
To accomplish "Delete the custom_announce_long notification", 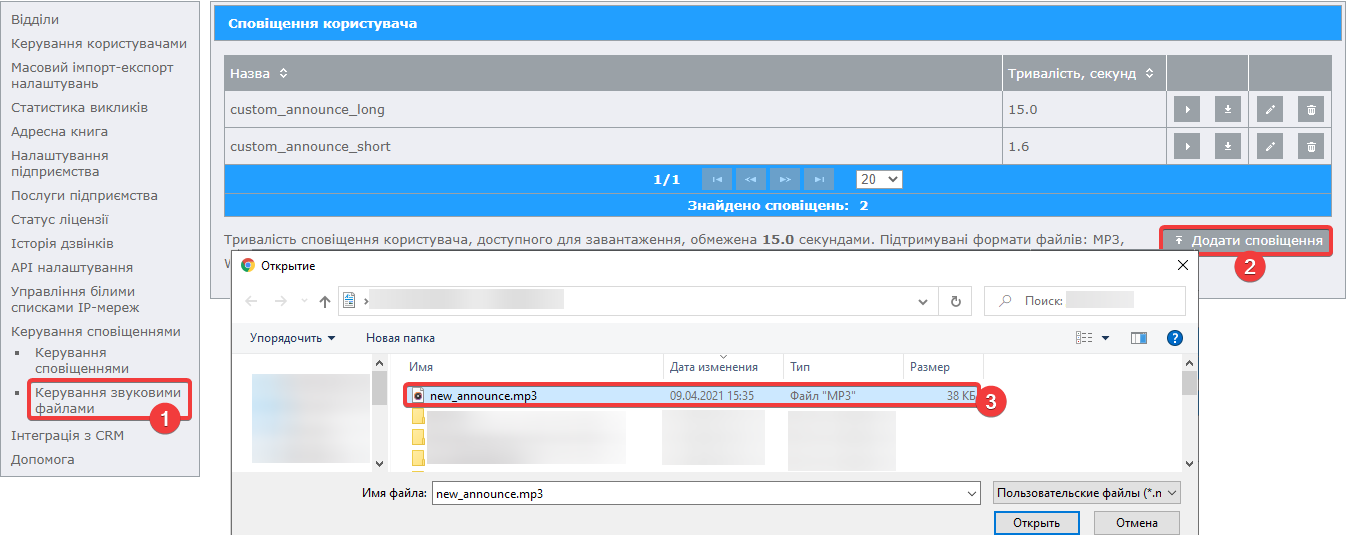I will point(1311,110).
